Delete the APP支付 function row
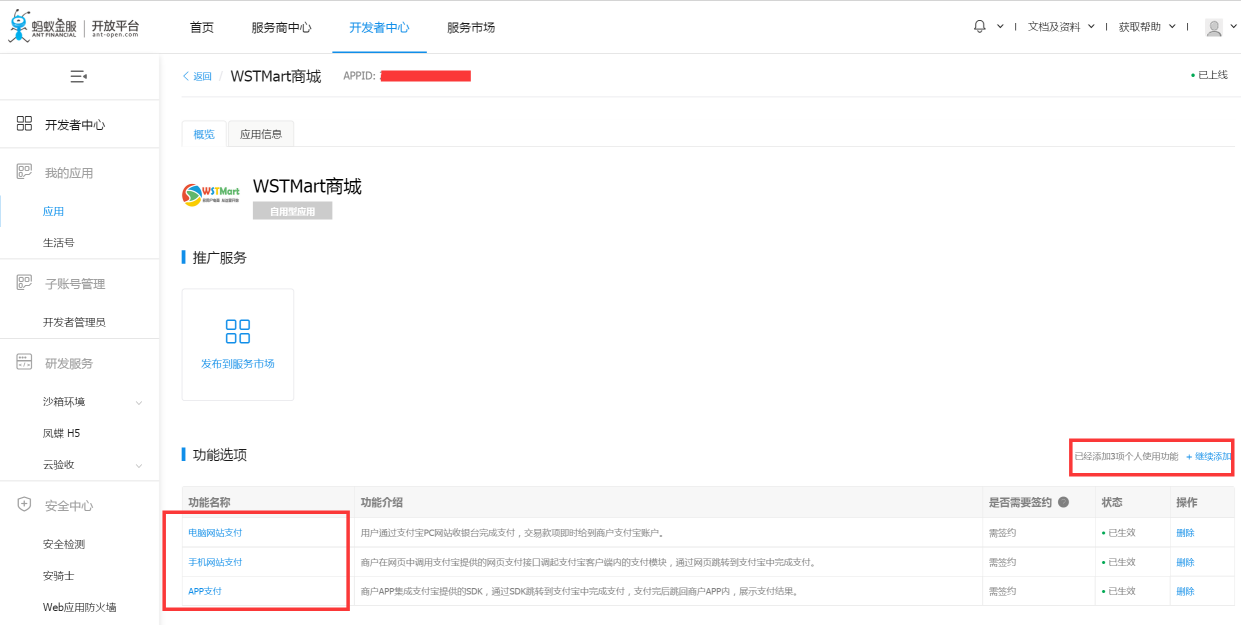Screen dimensions: 1241x625 [1185, 591]
